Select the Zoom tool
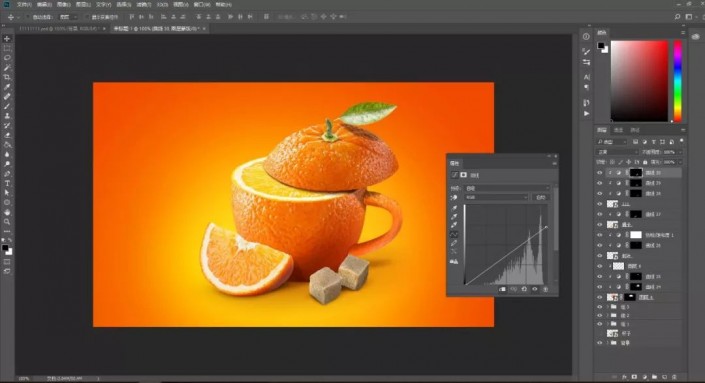The width and height of the screenshot is (705, 383). [7, 222]
